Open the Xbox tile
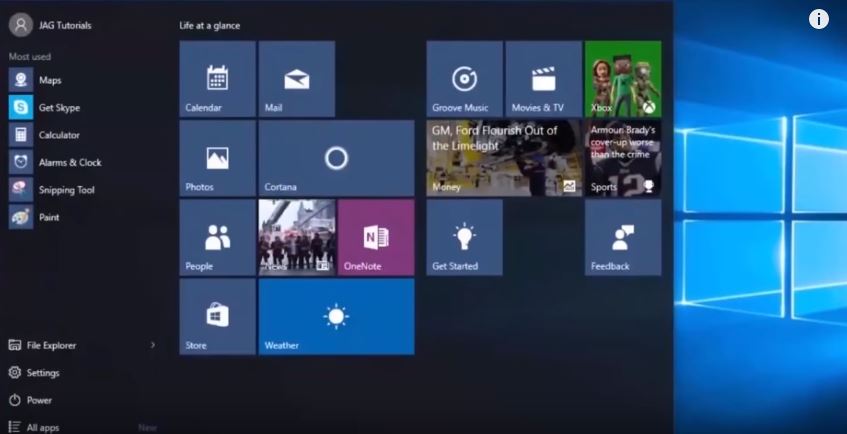Viewport: 847px width, 434px height. pyautogui.click(x=622, y=80)
